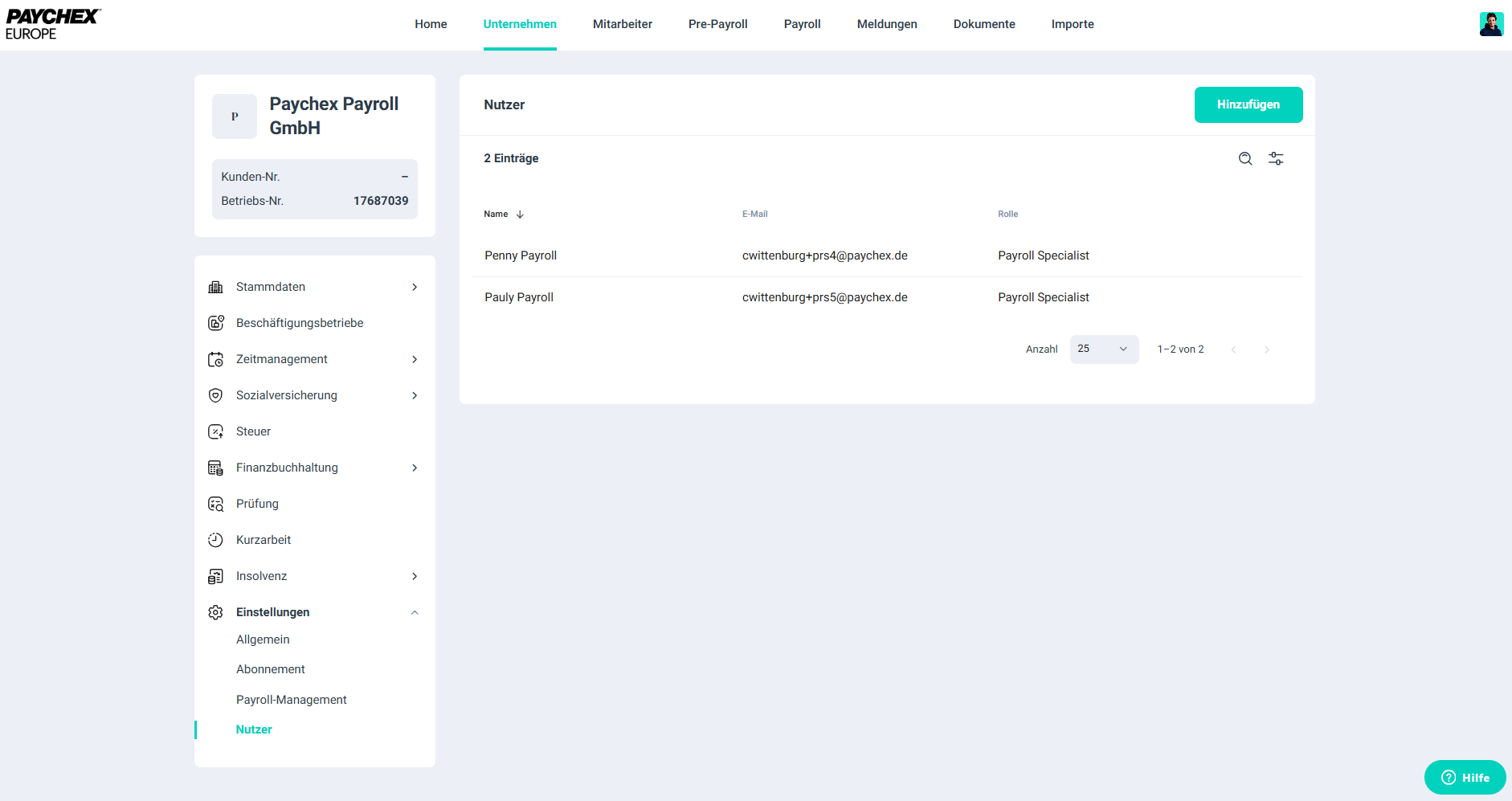Open the filter settings icon

click(1276, 159)
